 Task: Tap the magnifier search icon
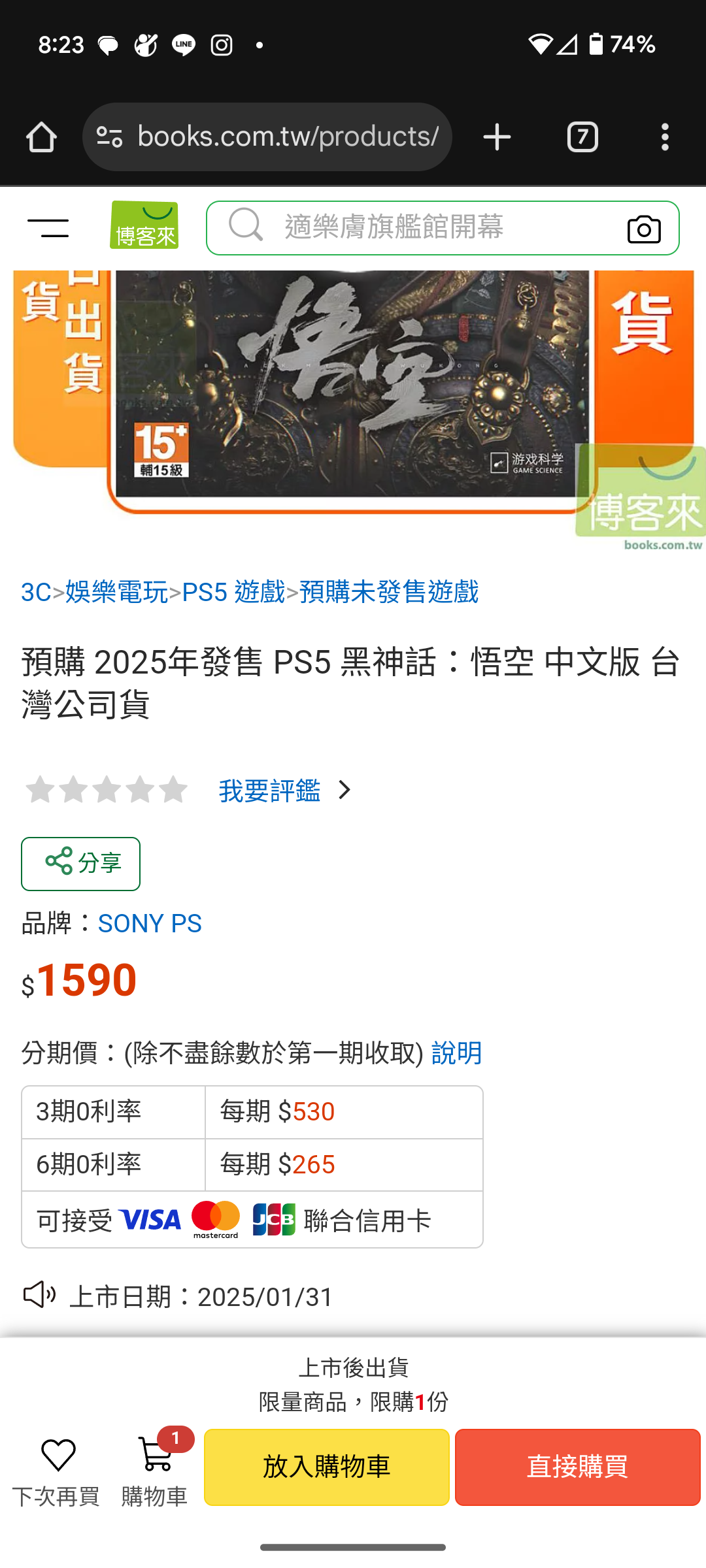[x=246, y=225]
